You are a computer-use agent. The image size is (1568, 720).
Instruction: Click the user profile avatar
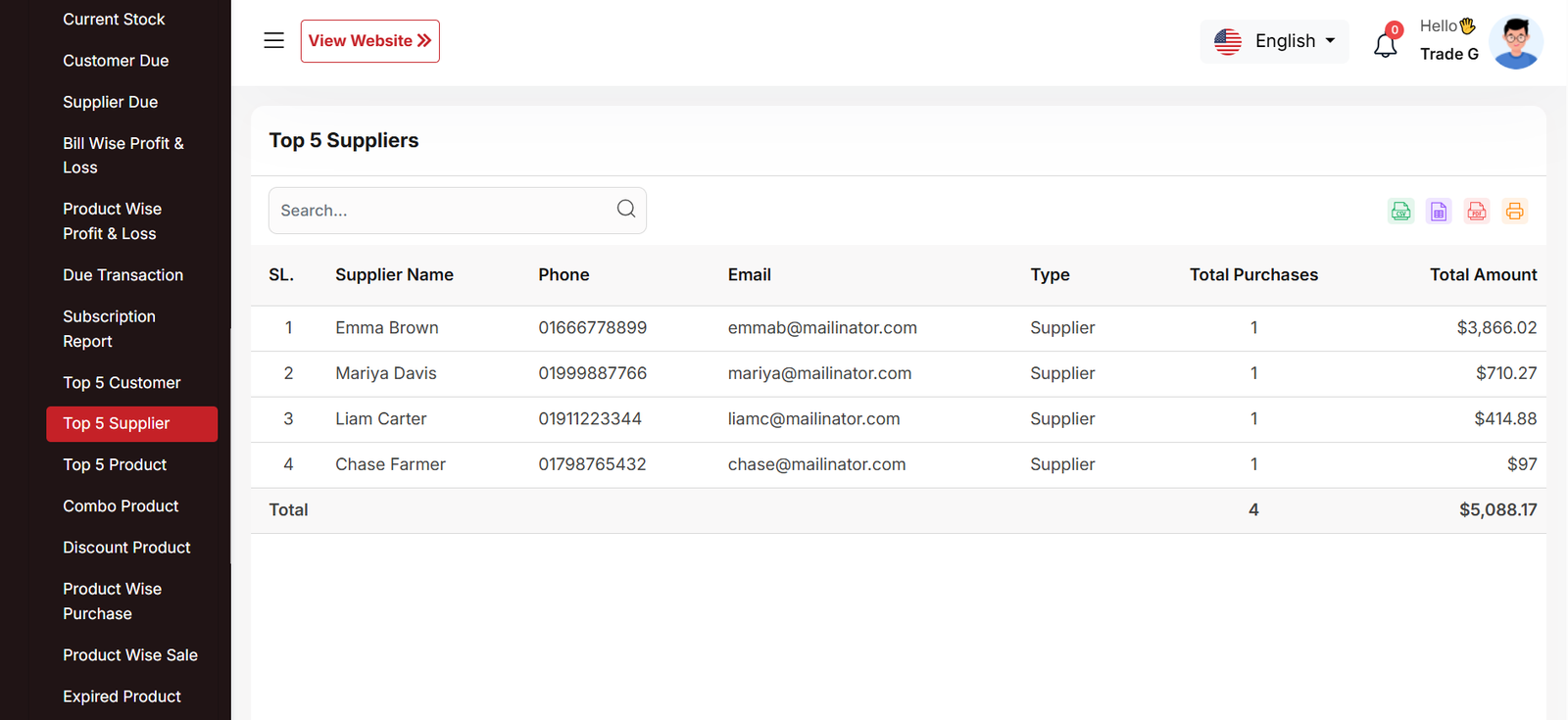tap(1515, 42)
